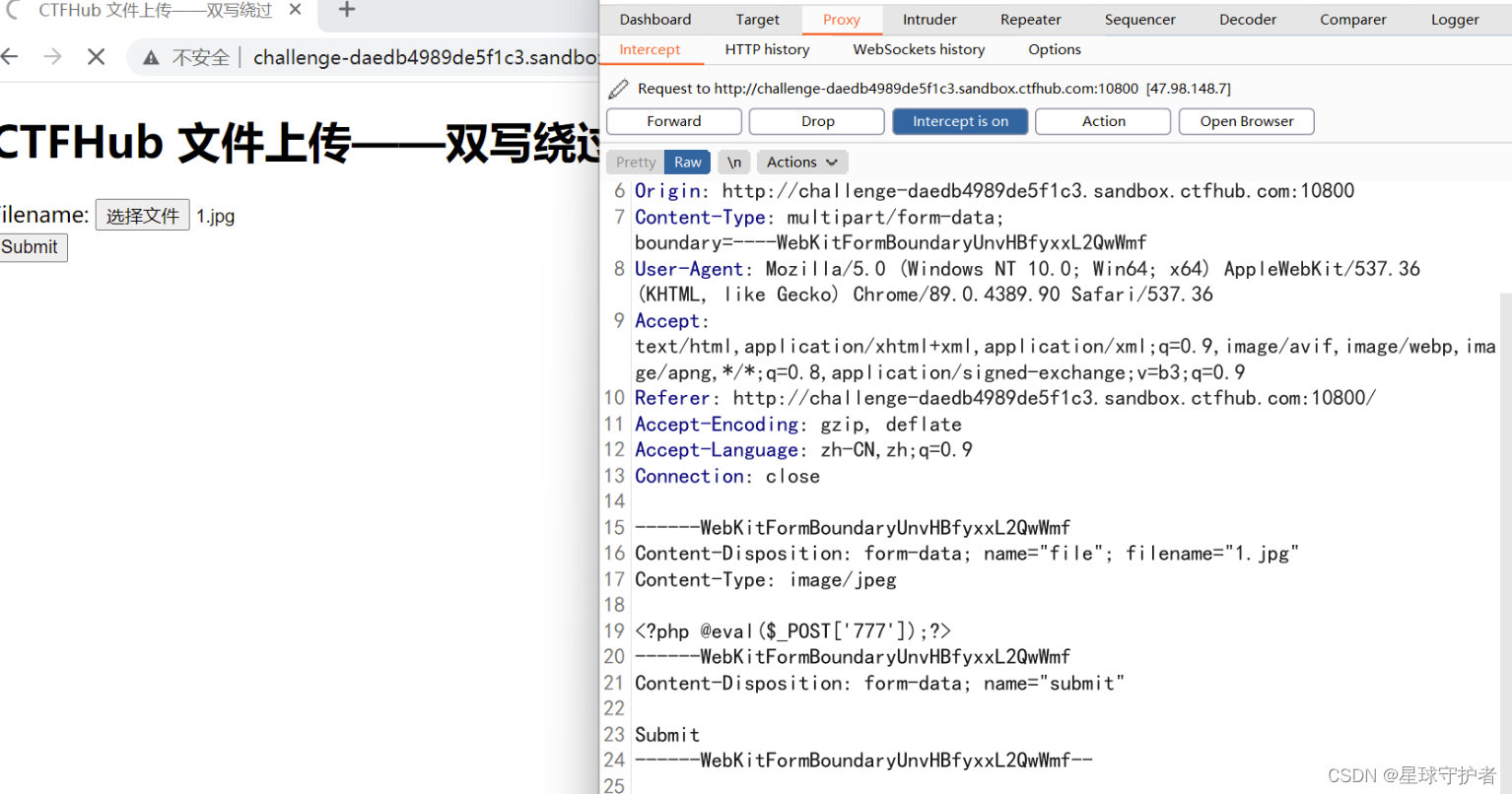
Task: Drop the intercepted request
Action: [x=817, y=121]
